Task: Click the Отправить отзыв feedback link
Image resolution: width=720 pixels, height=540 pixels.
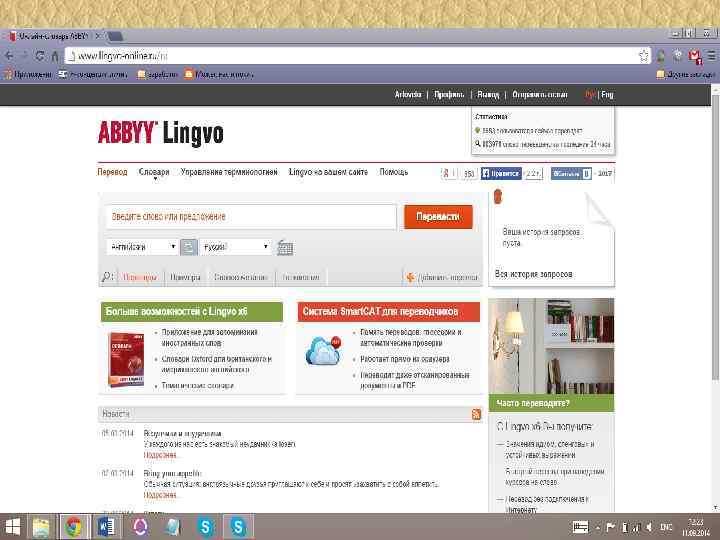Action: pyautogui.click(x=540, y=95)
